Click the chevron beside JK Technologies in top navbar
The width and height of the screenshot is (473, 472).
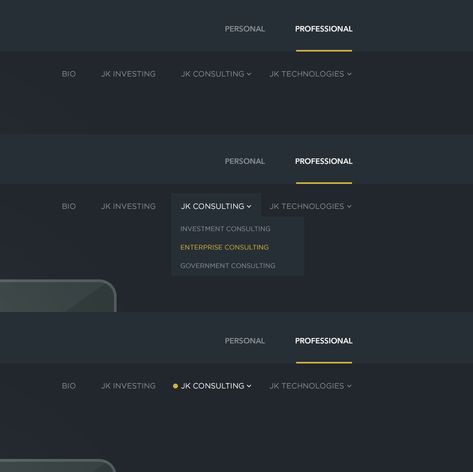click(x=349, y=74)
